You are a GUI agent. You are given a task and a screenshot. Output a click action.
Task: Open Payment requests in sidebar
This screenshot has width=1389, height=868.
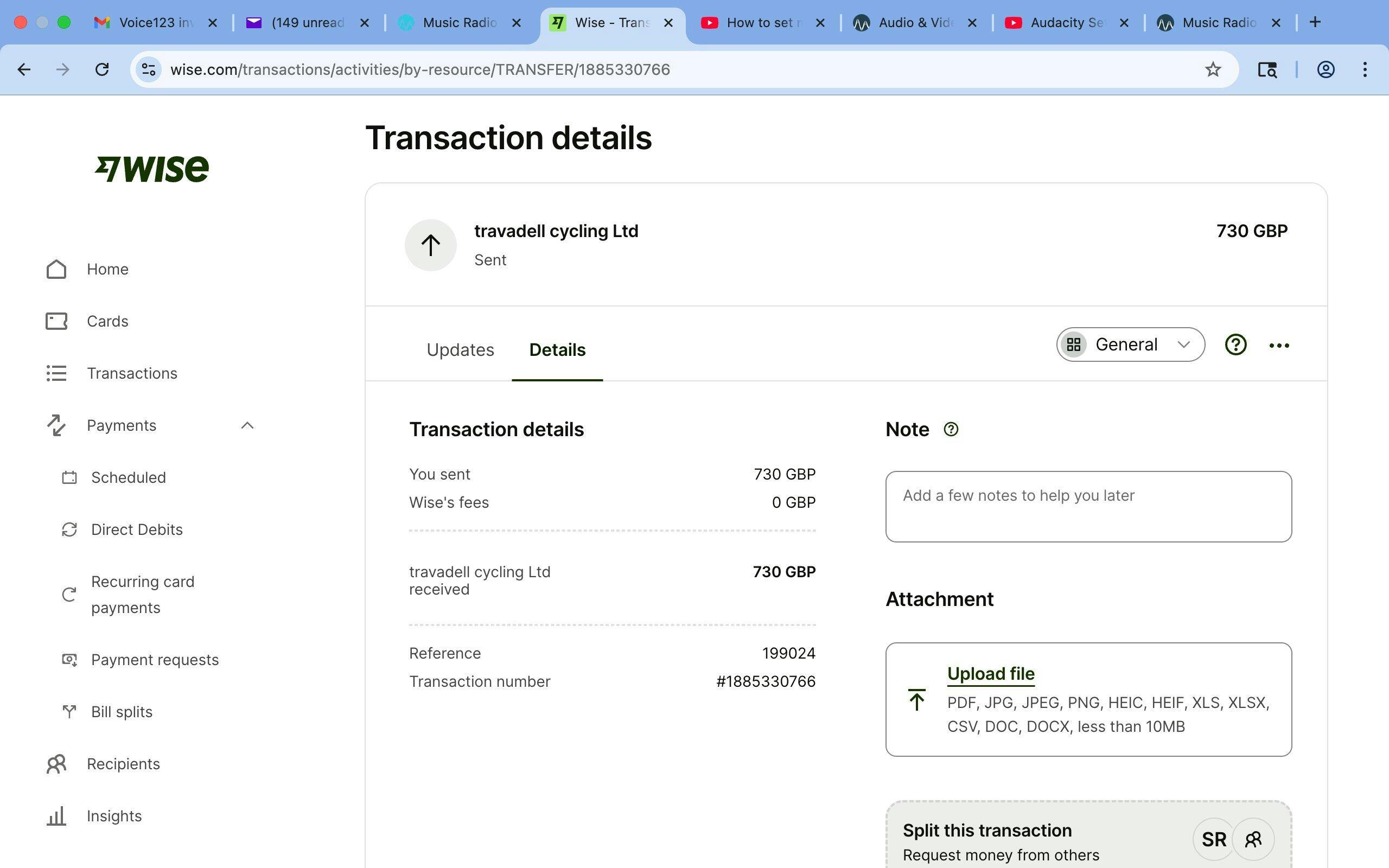(x=155, y=660)
